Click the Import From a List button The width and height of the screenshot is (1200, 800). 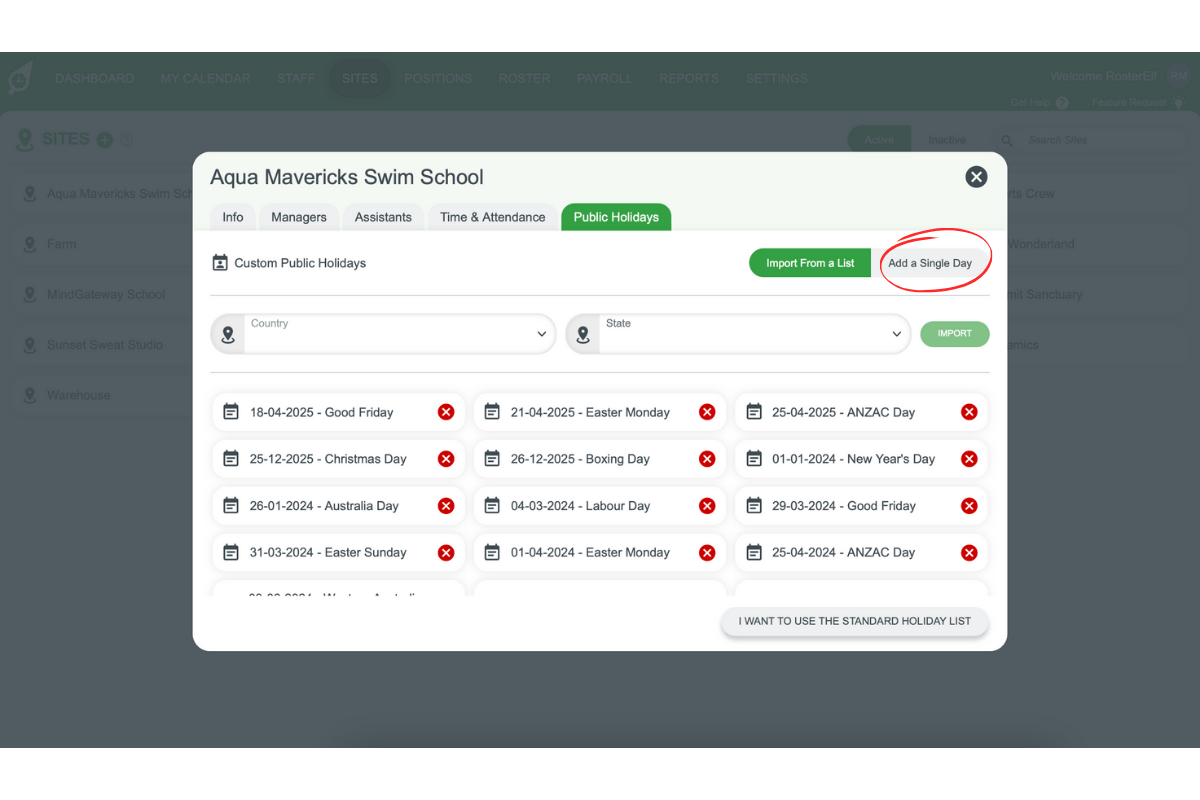tap(810, 262)
